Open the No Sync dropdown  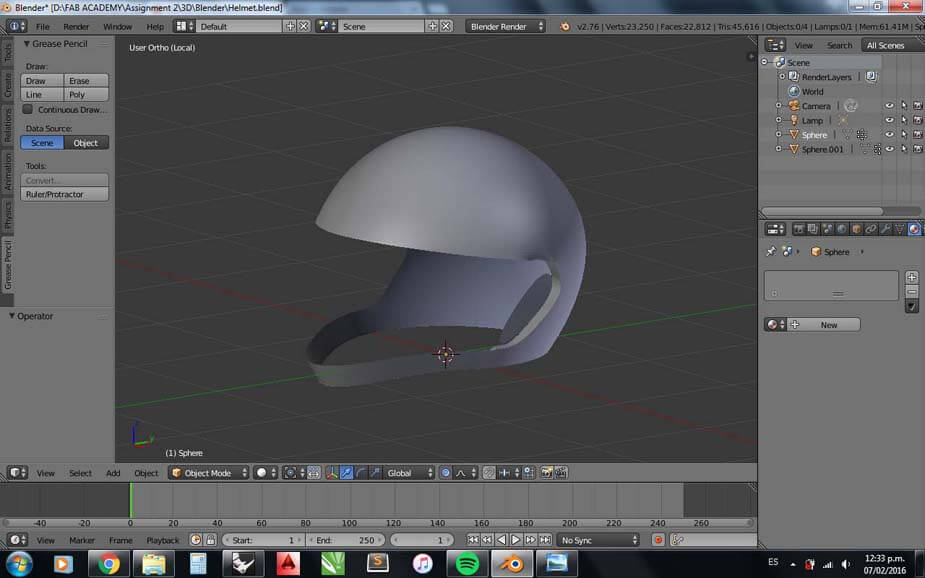click(x=598, y=540)
